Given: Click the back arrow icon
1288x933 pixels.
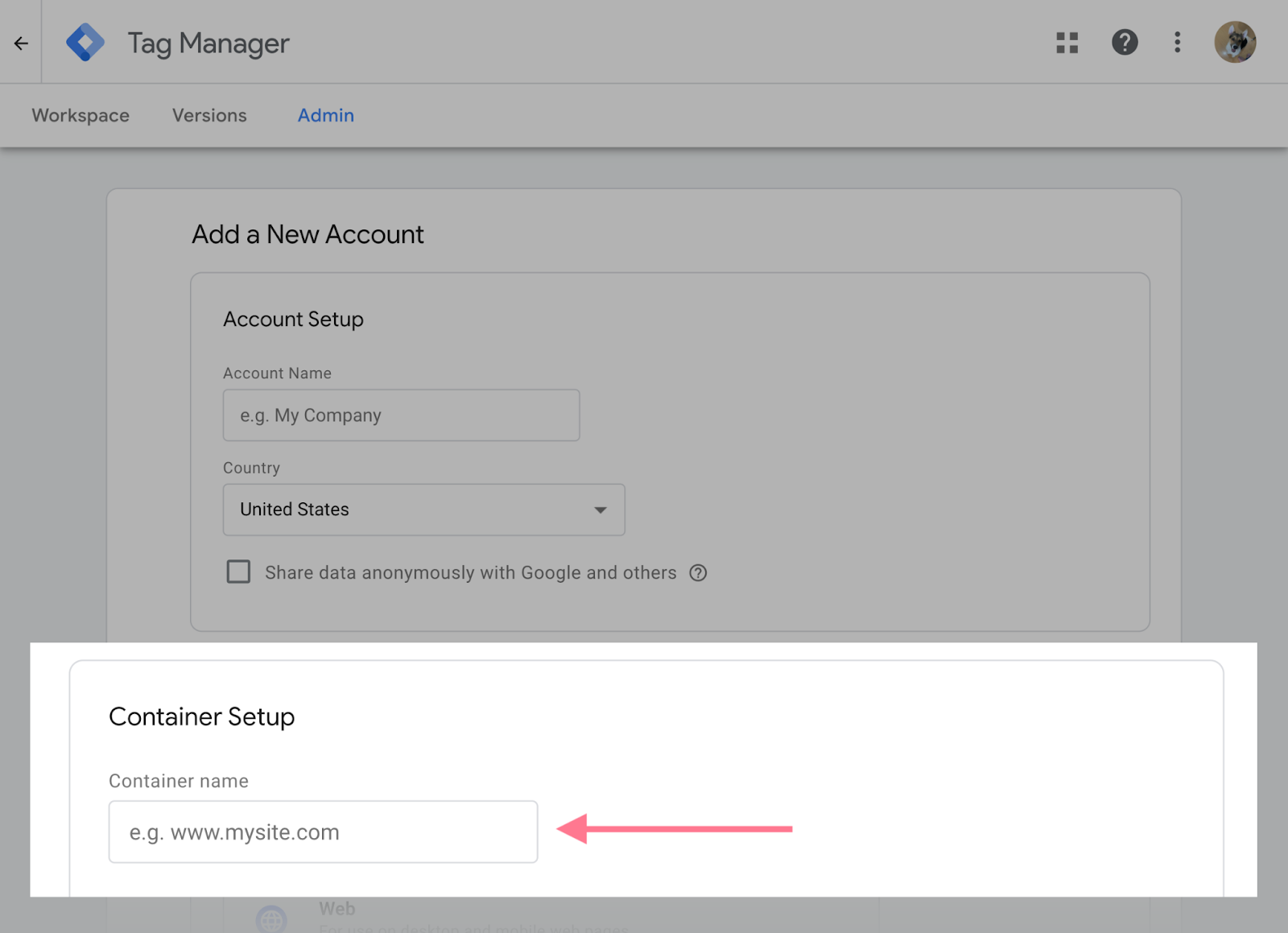Looking at the screenshot, I should (20, 43).
